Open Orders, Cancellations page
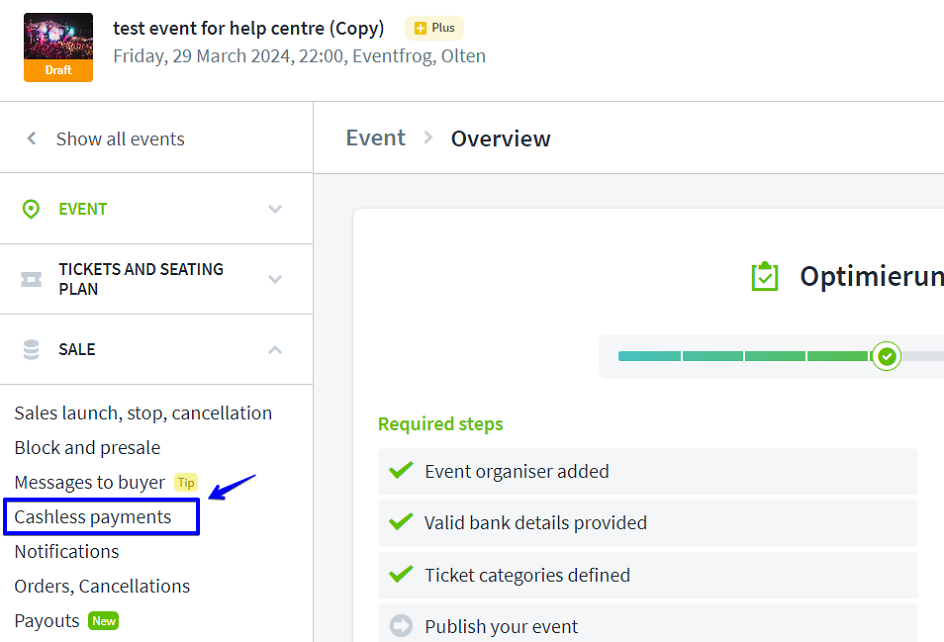The height and width of the screenshot is (642, 944). [x=102, y=586]
